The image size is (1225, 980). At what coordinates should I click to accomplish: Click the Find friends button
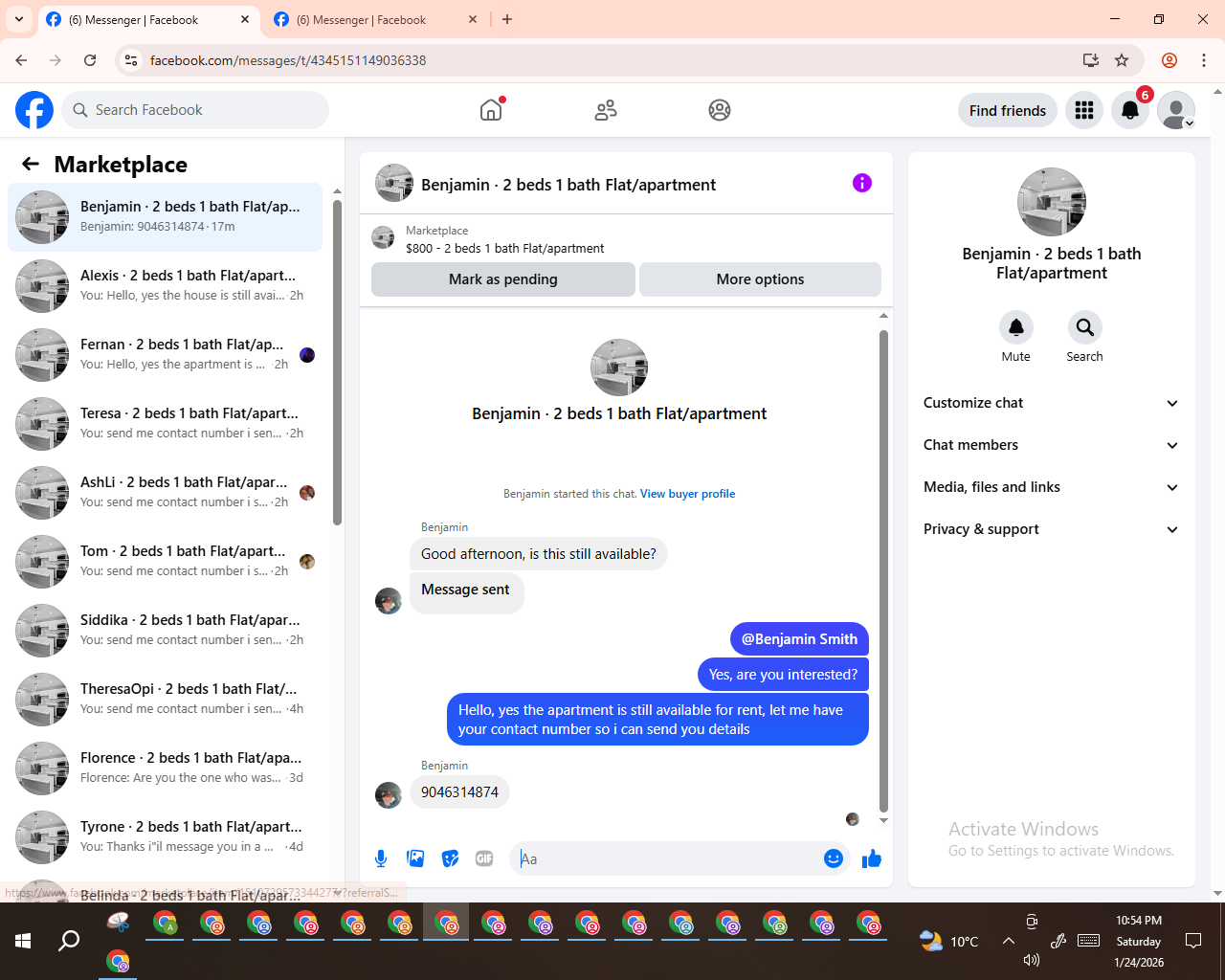point(1008,110)
